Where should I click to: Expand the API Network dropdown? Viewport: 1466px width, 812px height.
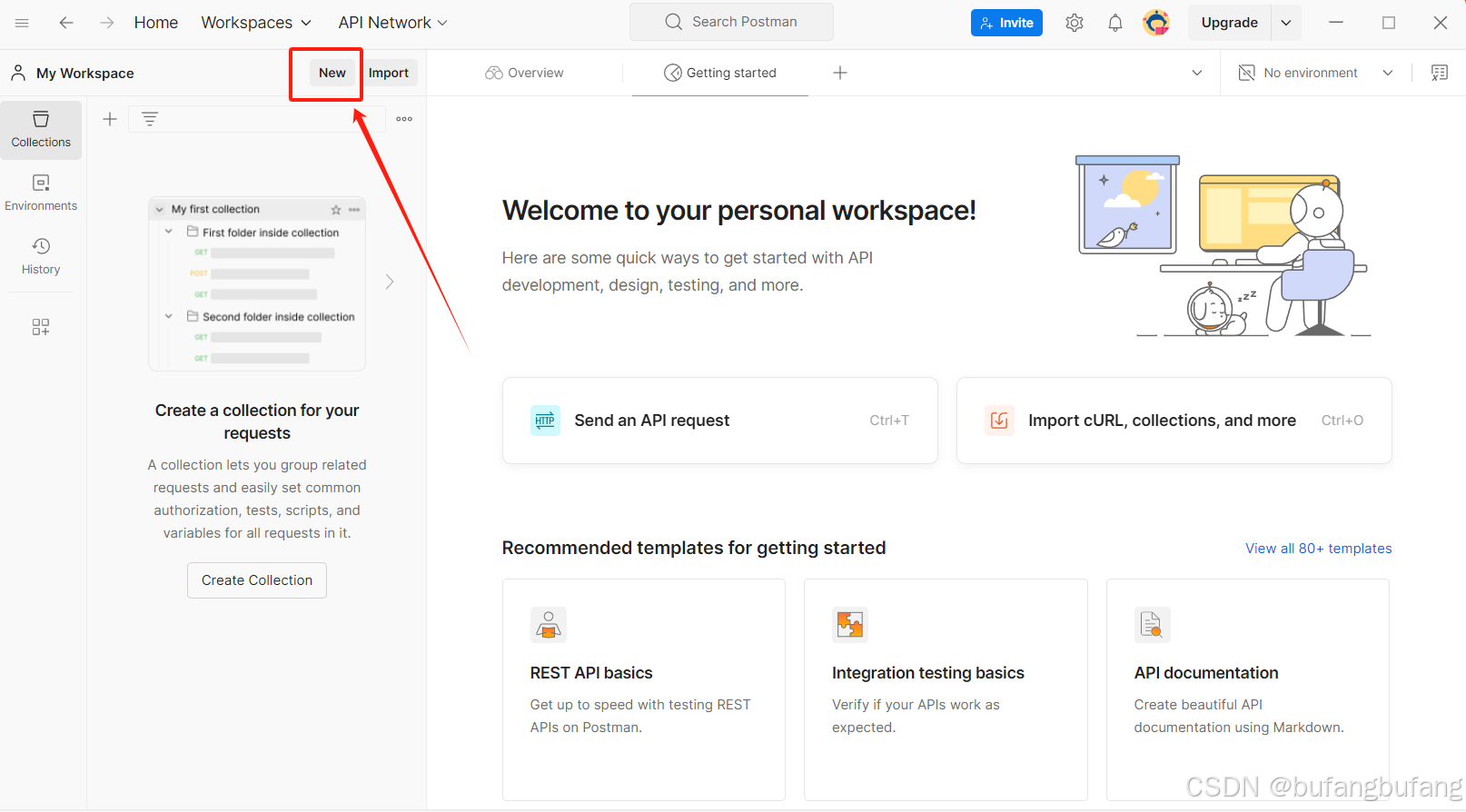[393, 23]
